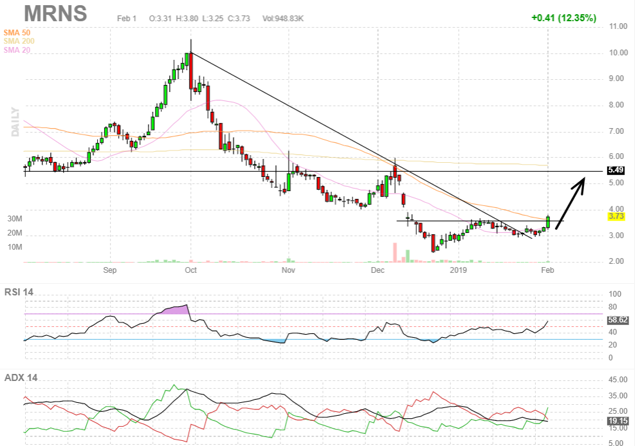The width and height of the screenshot is (640, 446).
Task: Click the 6.00 price axis label
Action: pos(616,156)
